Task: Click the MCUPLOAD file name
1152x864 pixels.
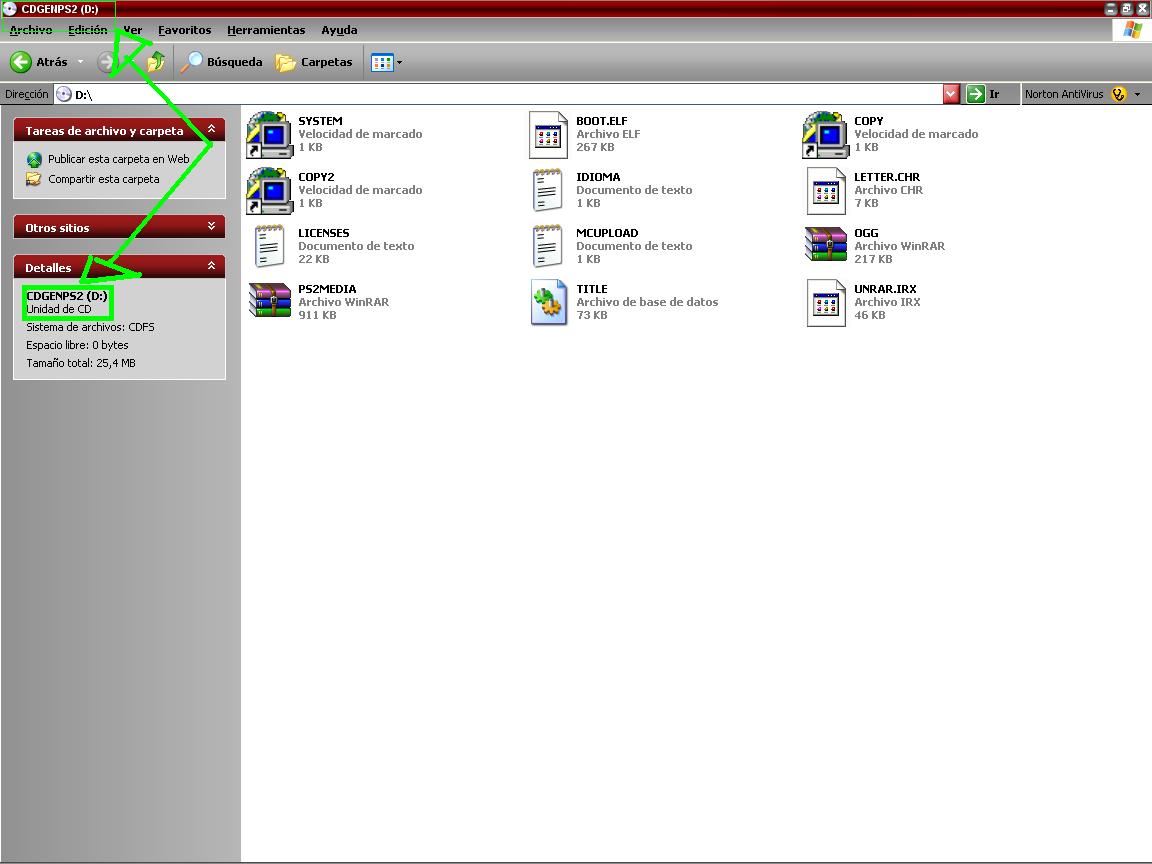Action: pos(607,233)
